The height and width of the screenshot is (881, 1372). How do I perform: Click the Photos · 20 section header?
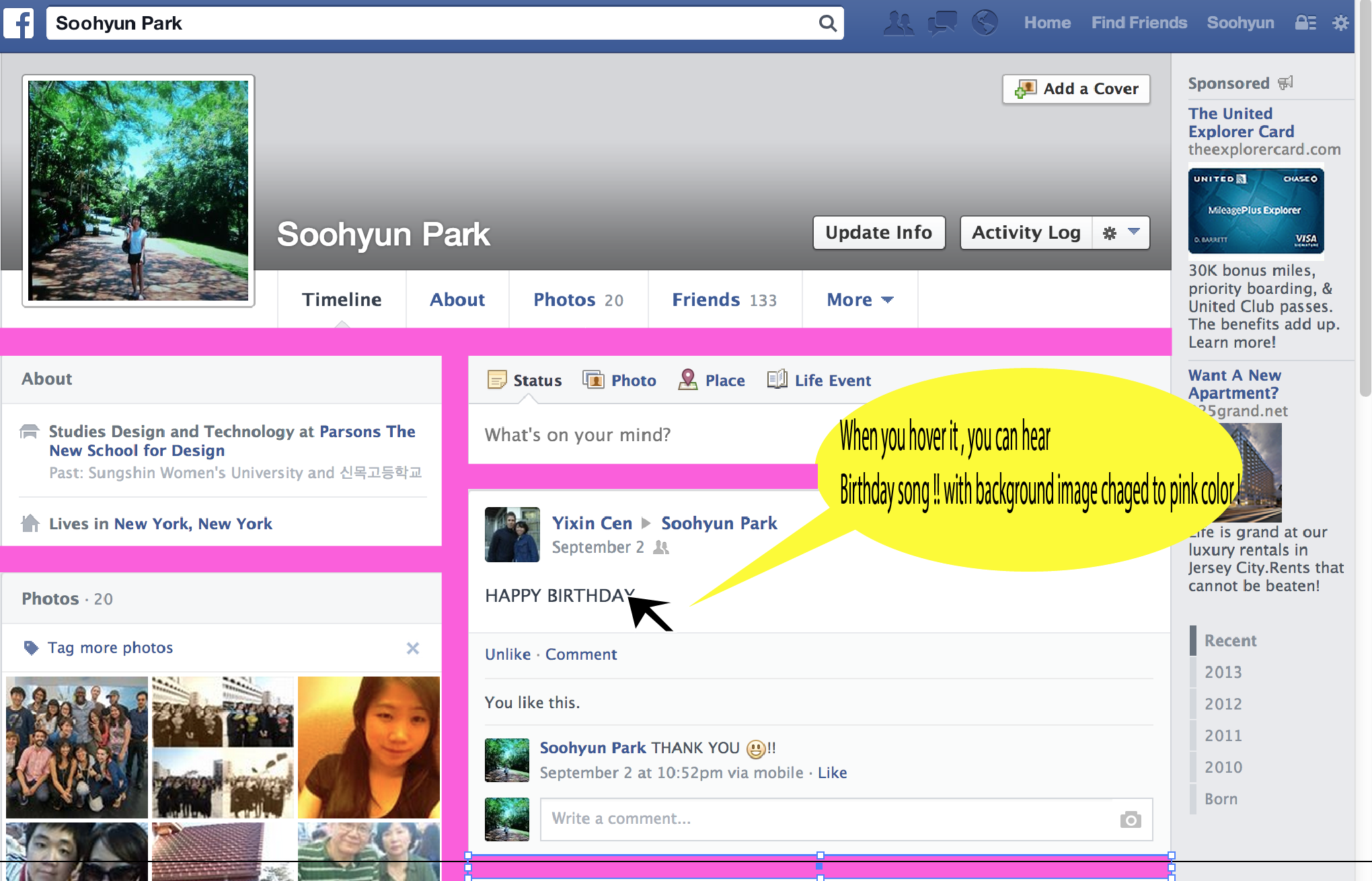point(67,599)
